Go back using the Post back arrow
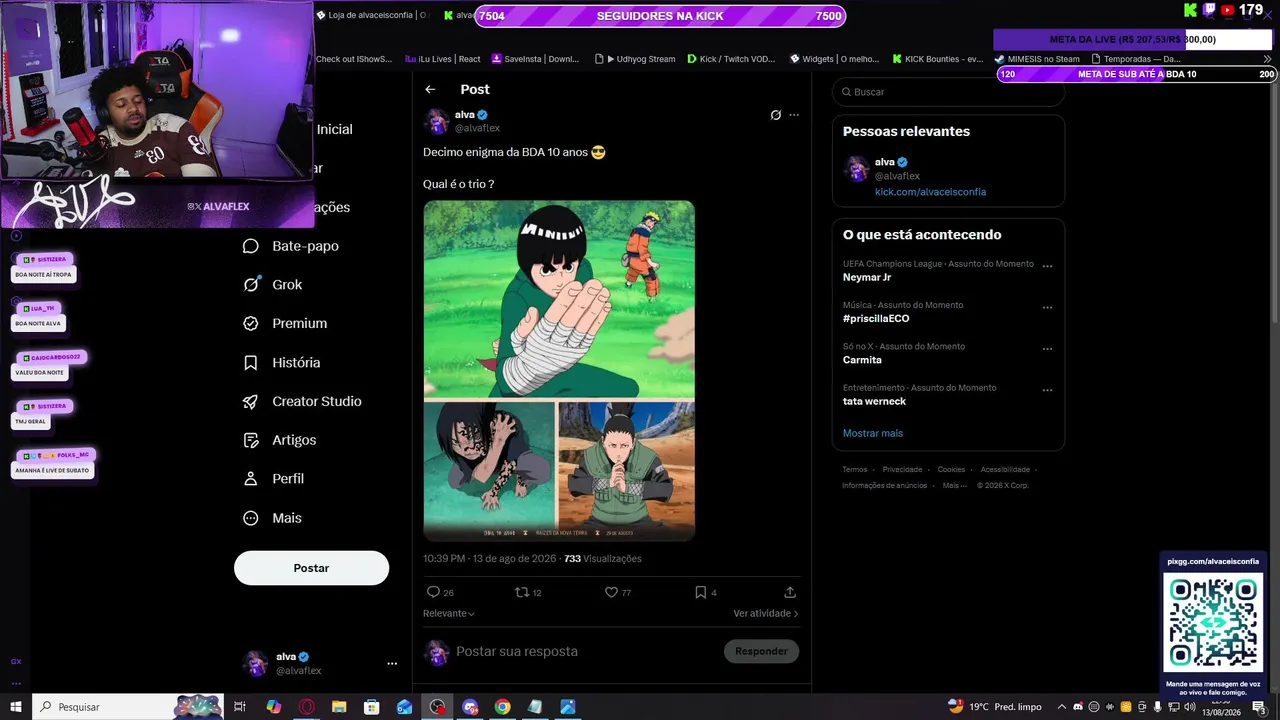This screenshot has height=720, width=1280. [x=430, y=89]
